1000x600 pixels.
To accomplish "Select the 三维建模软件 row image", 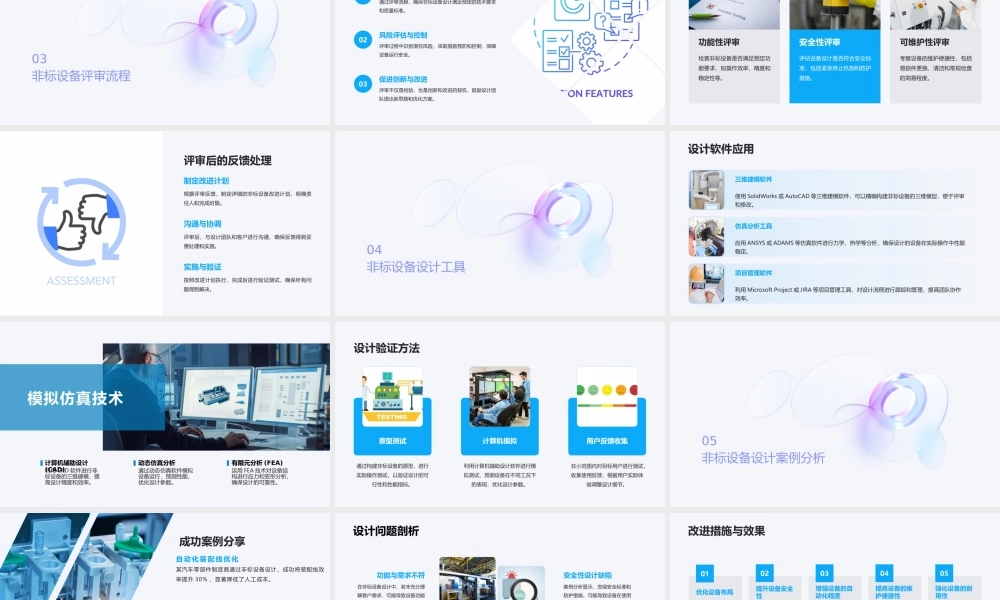I will 706,190.
